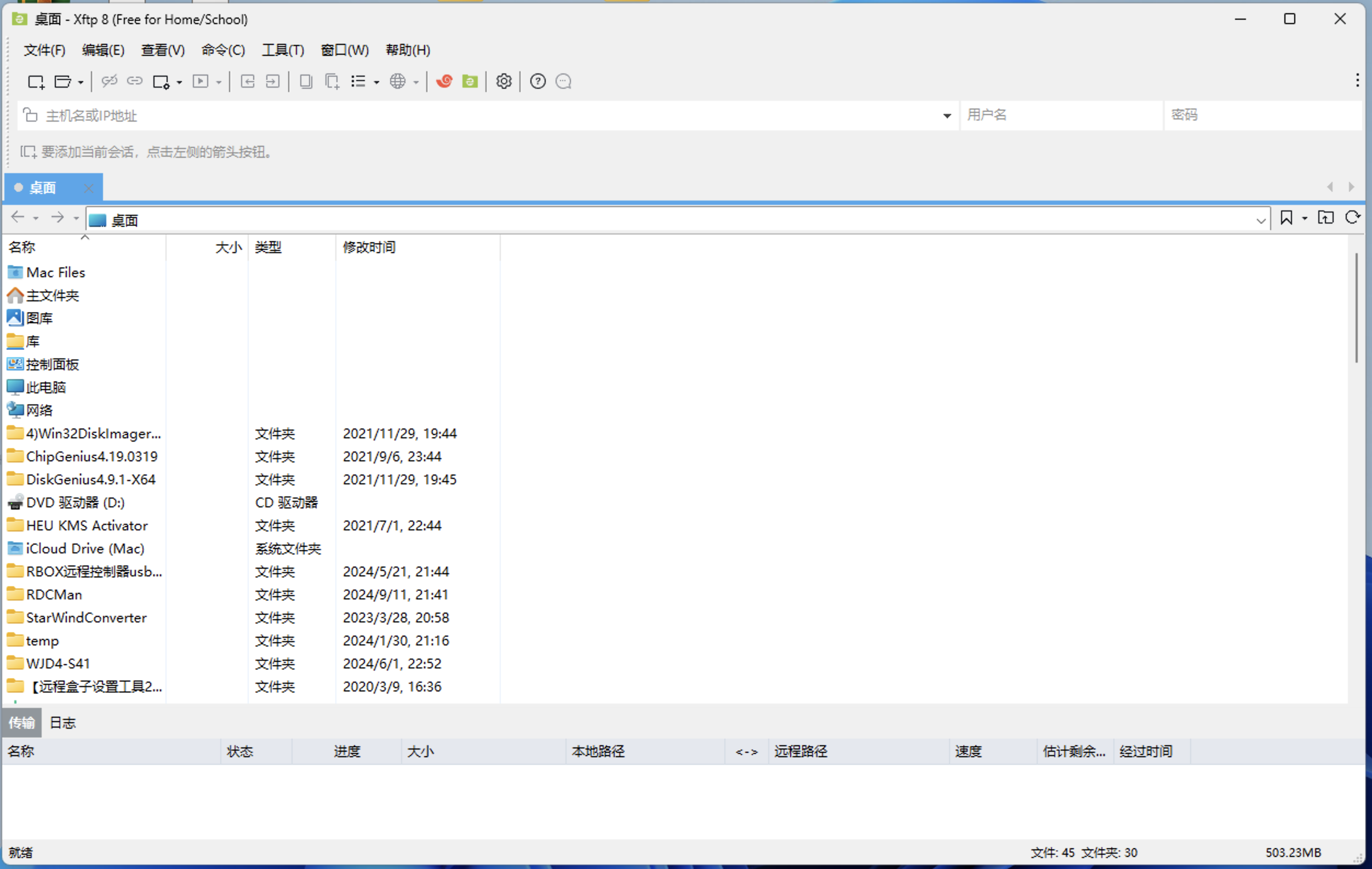Open the 工具(T) menu
Image resolution: width=1372 pixels, height=869 pixels.
coord(283,50)
